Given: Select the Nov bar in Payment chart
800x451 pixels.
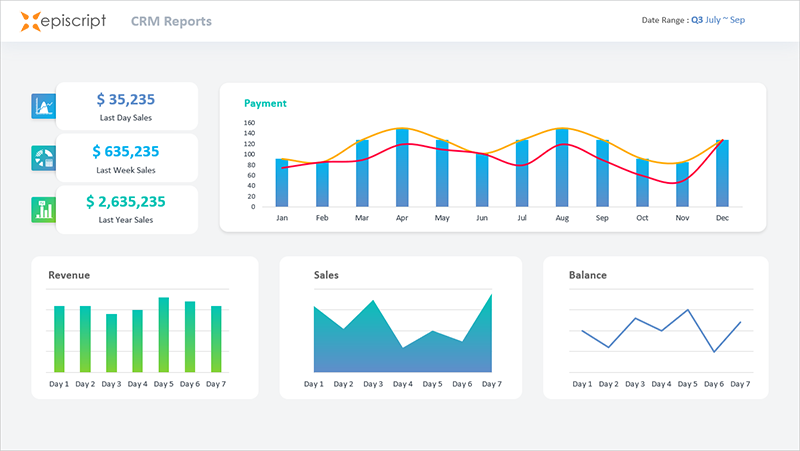Looking at the screenshot, I should point(682,184).
